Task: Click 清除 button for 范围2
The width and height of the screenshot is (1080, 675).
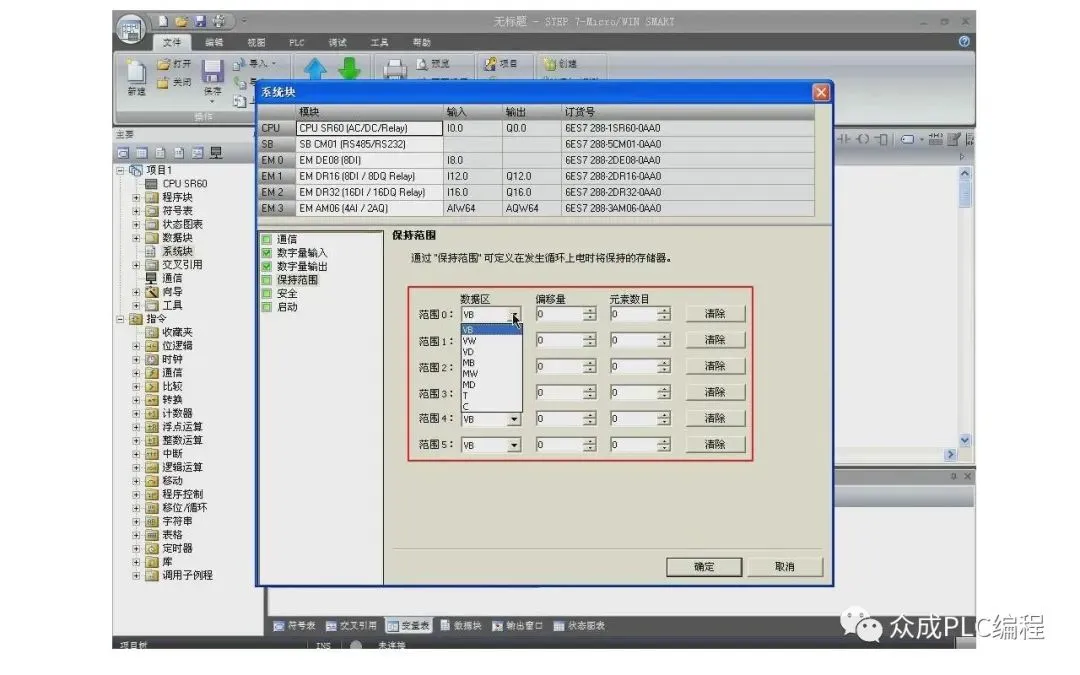Action: point(715,366)
